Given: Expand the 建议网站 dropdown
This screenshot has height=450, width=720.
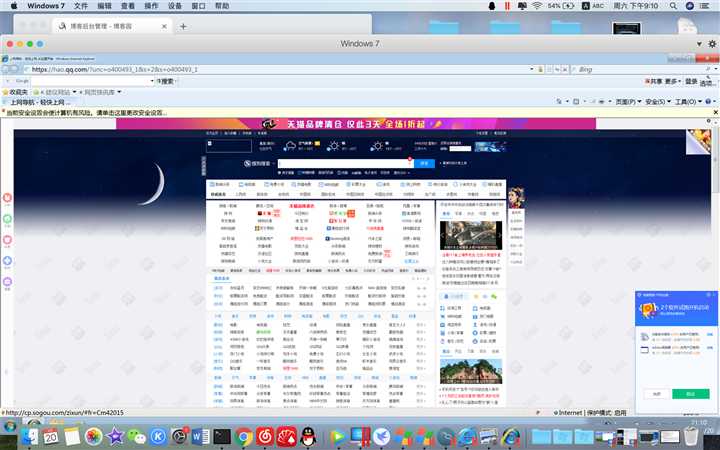Looking at the screenshot, I should click(74, 92).
